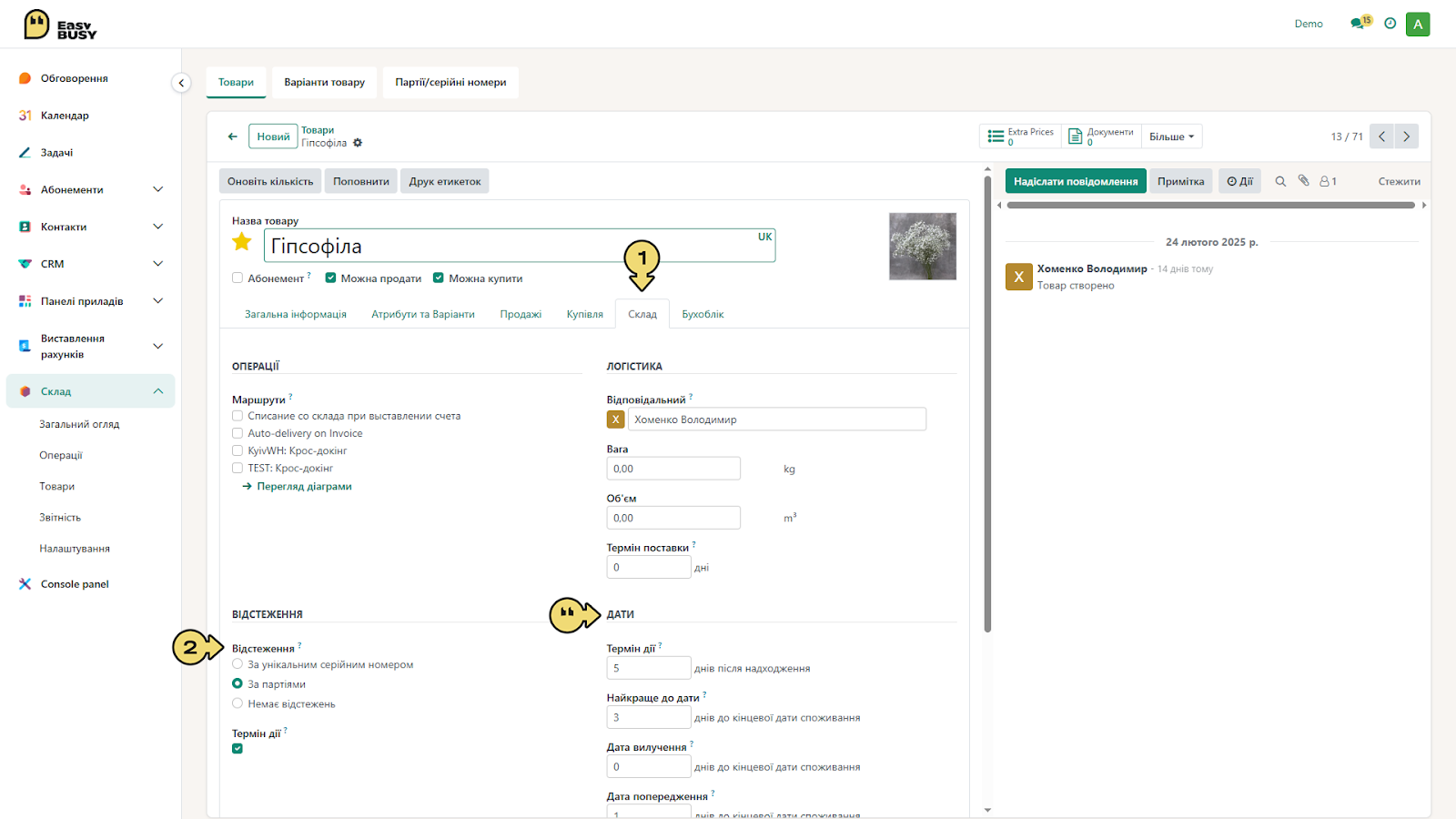Uncheck Можна продати
1456x819 pixels.
330,278
